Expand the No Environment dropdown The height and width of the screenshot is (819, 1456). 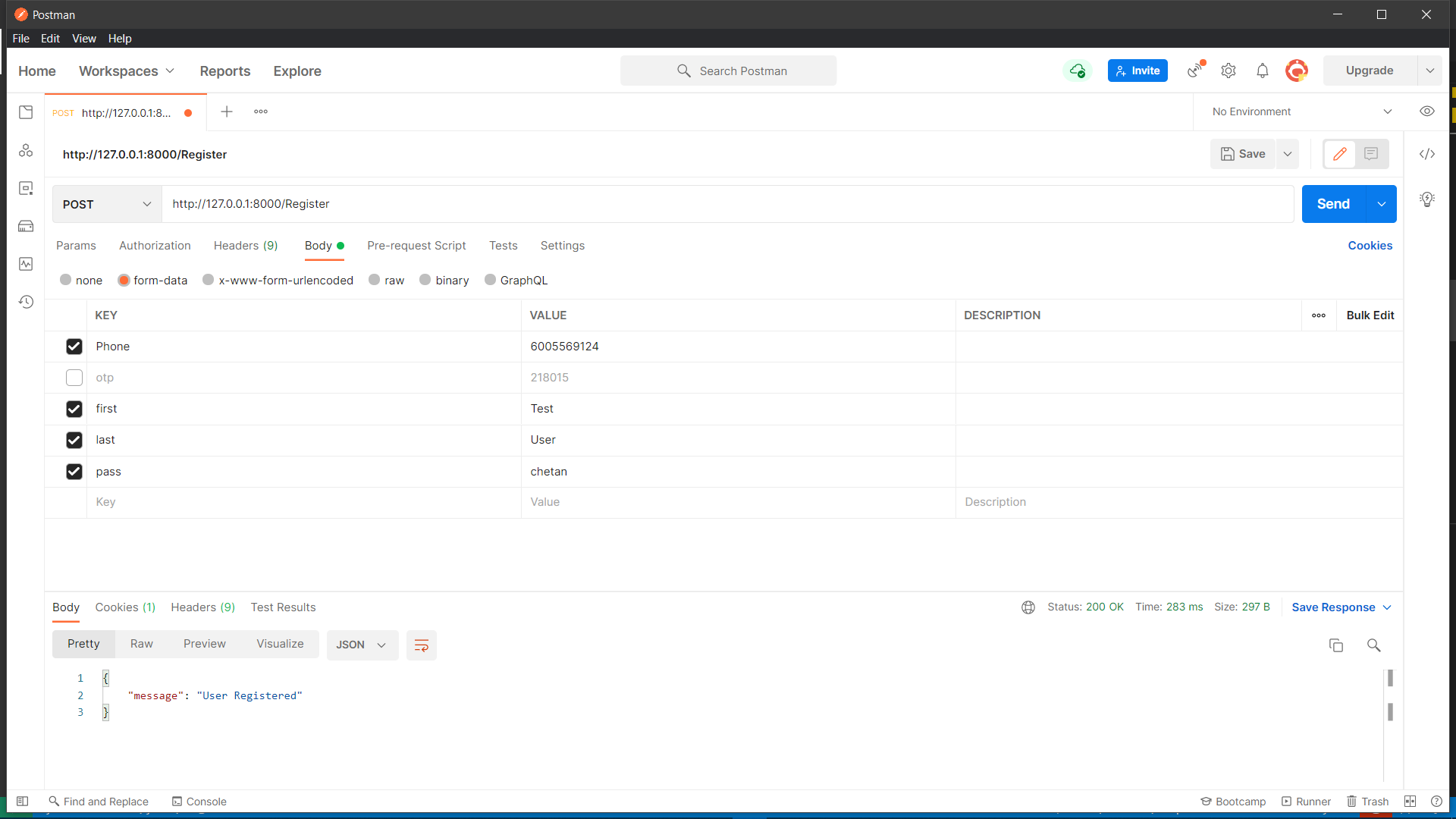tap(1302, 111)
